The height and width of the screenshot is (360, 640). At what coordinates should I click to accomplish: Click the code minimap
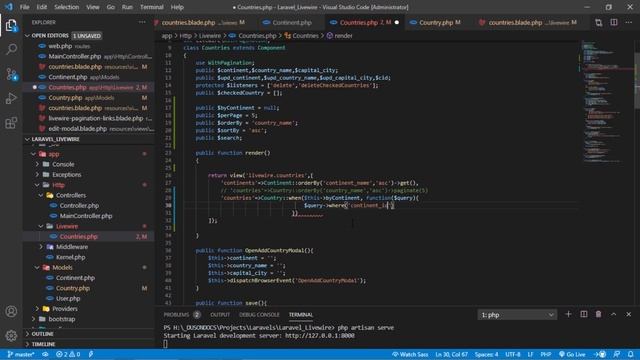click(606, 102)
